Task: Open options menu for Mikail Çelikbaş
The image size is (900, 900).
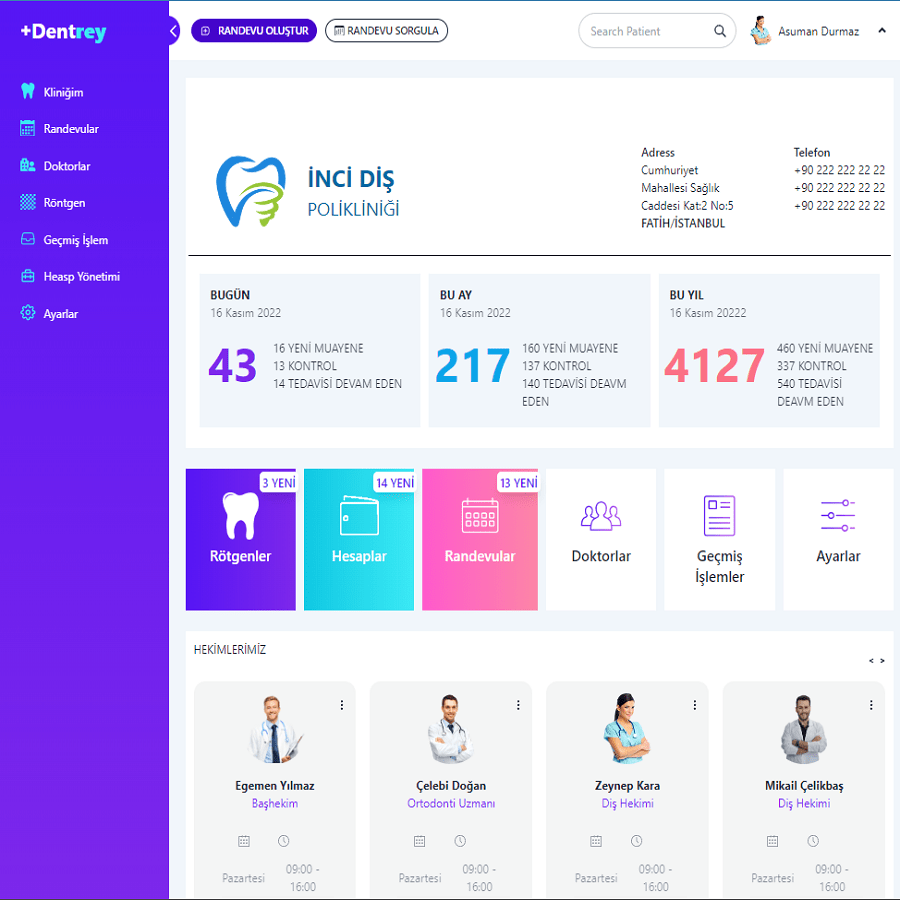Action: click(871, 705)
